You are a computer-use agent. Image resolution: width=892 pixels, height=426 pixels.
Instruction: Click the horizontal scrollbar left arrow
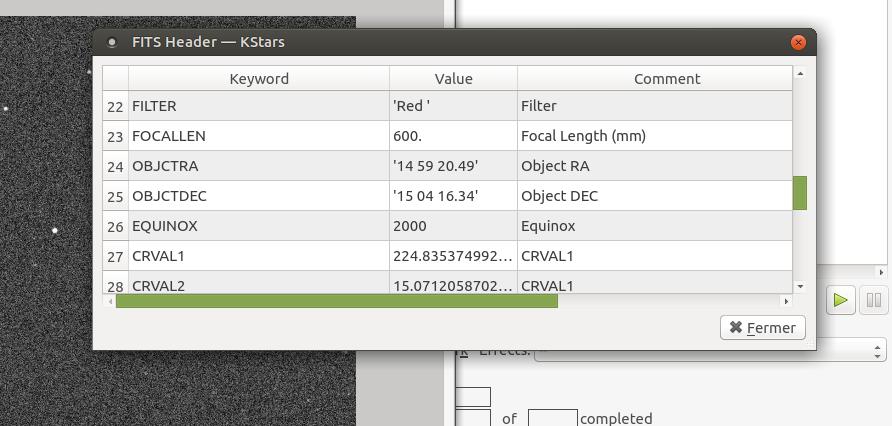(x=110, y=301)
